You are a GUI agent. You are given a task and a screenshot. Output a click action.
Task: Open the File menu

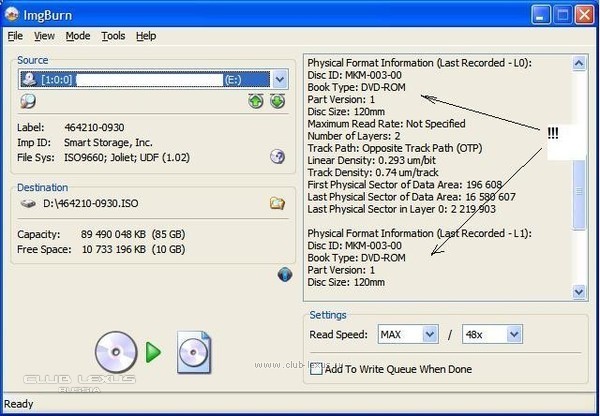click(15, 36)
